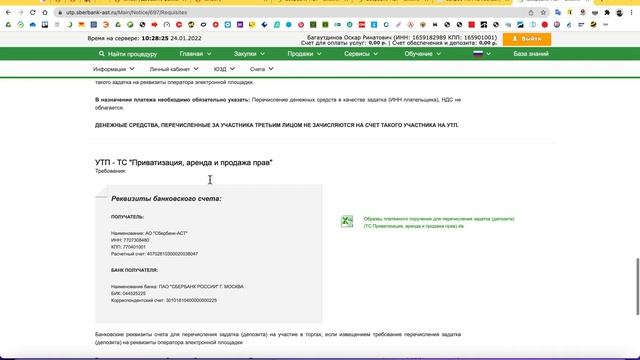Click the padlock icon in the address bar

(60, 13)
